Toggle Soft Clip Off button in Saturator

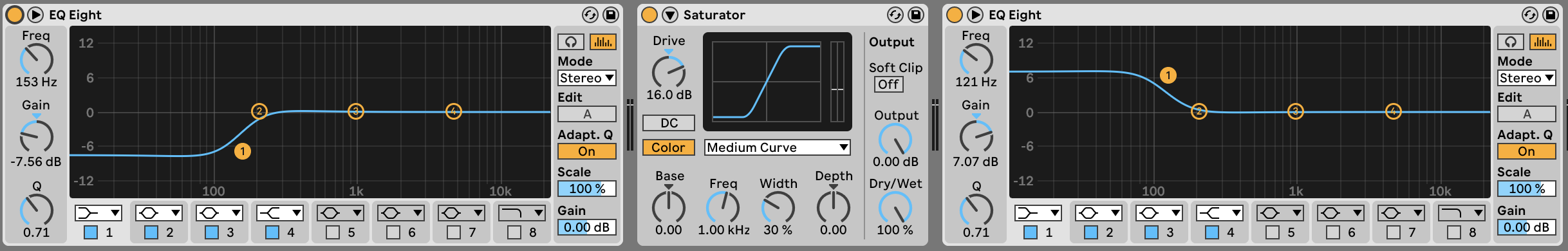point(889,84)
